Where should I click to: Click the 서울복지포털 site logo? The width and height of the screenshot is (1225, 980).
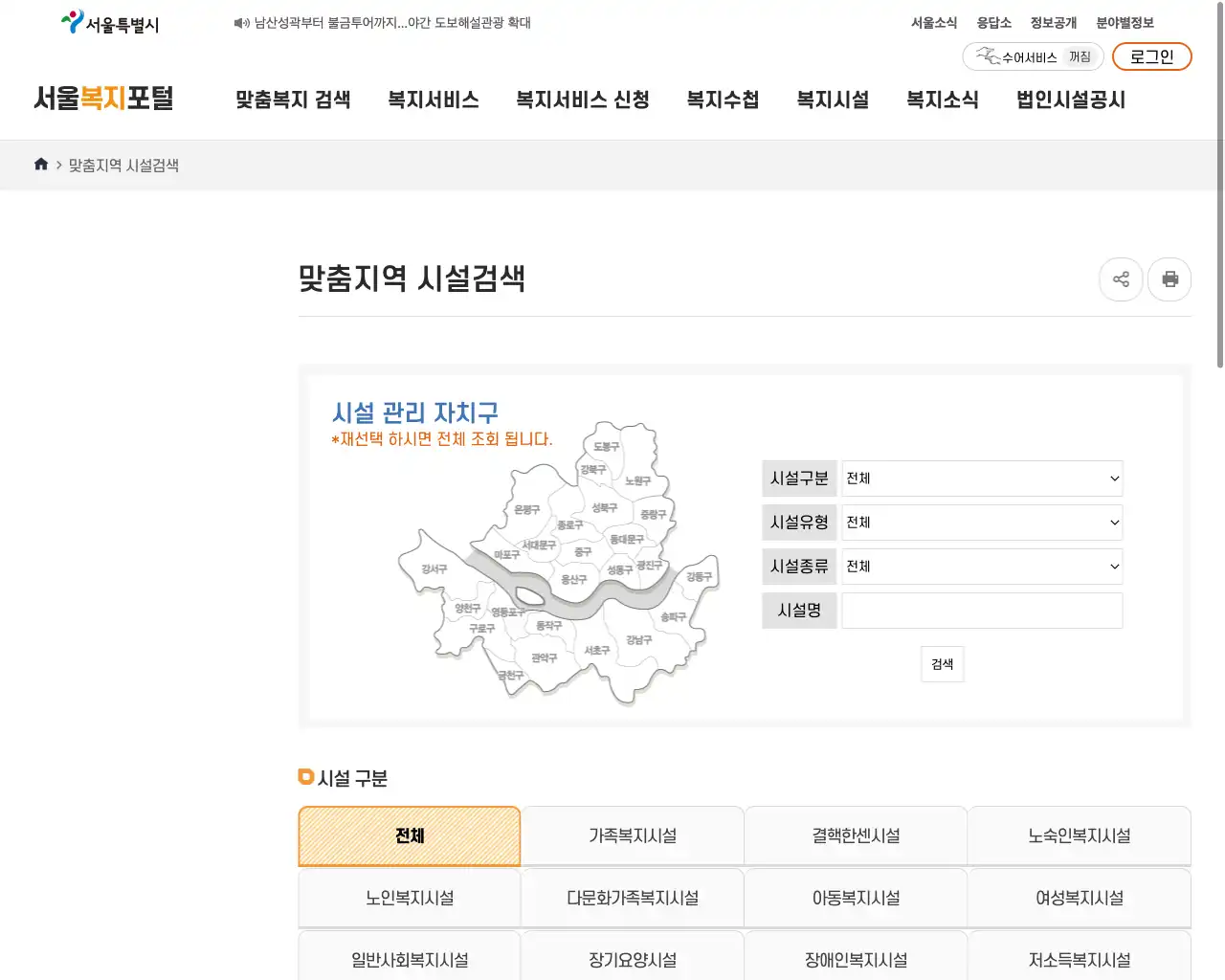(x=103, y=99)
